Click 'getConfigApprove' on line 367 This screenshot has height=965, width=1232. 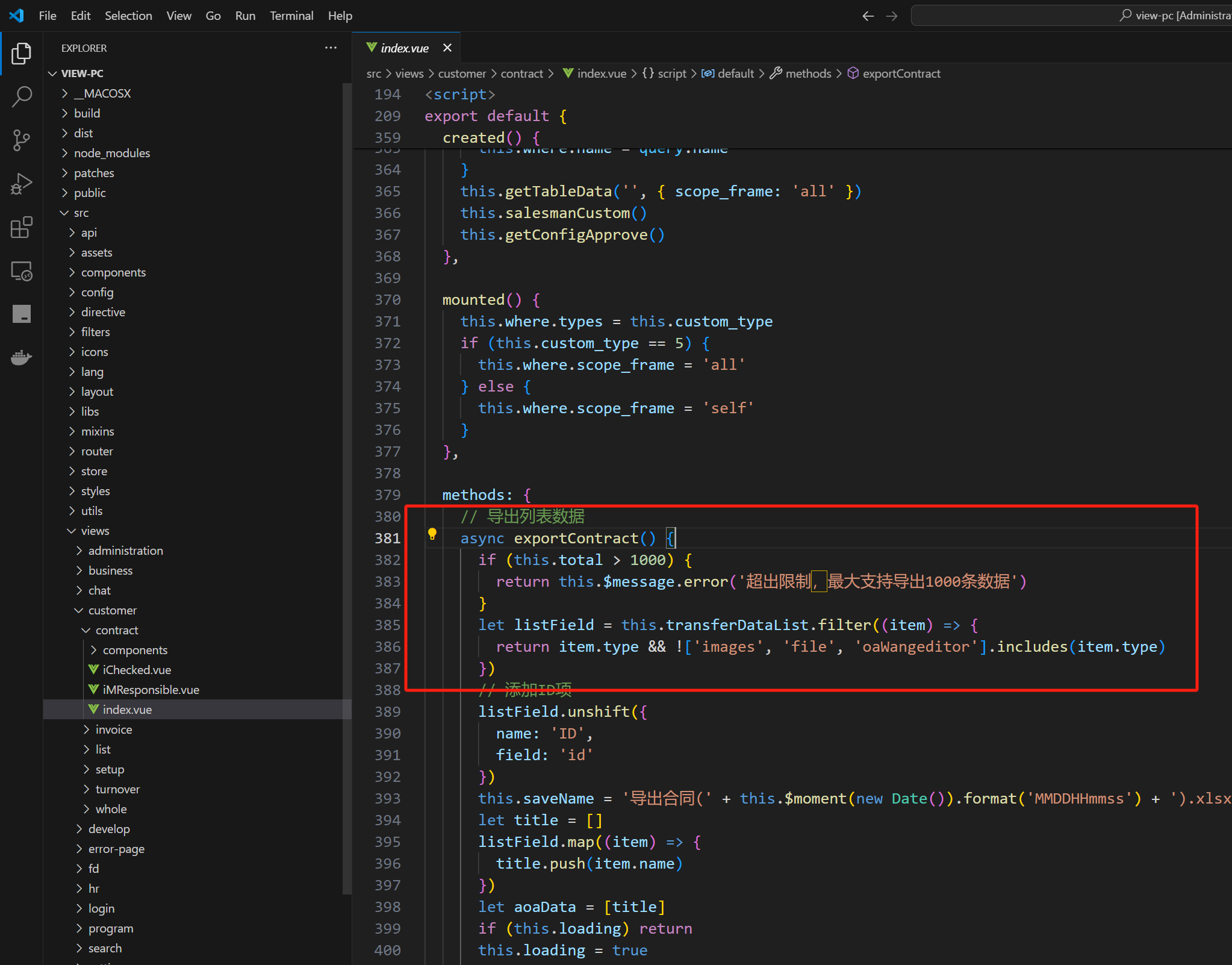(576, 234)
